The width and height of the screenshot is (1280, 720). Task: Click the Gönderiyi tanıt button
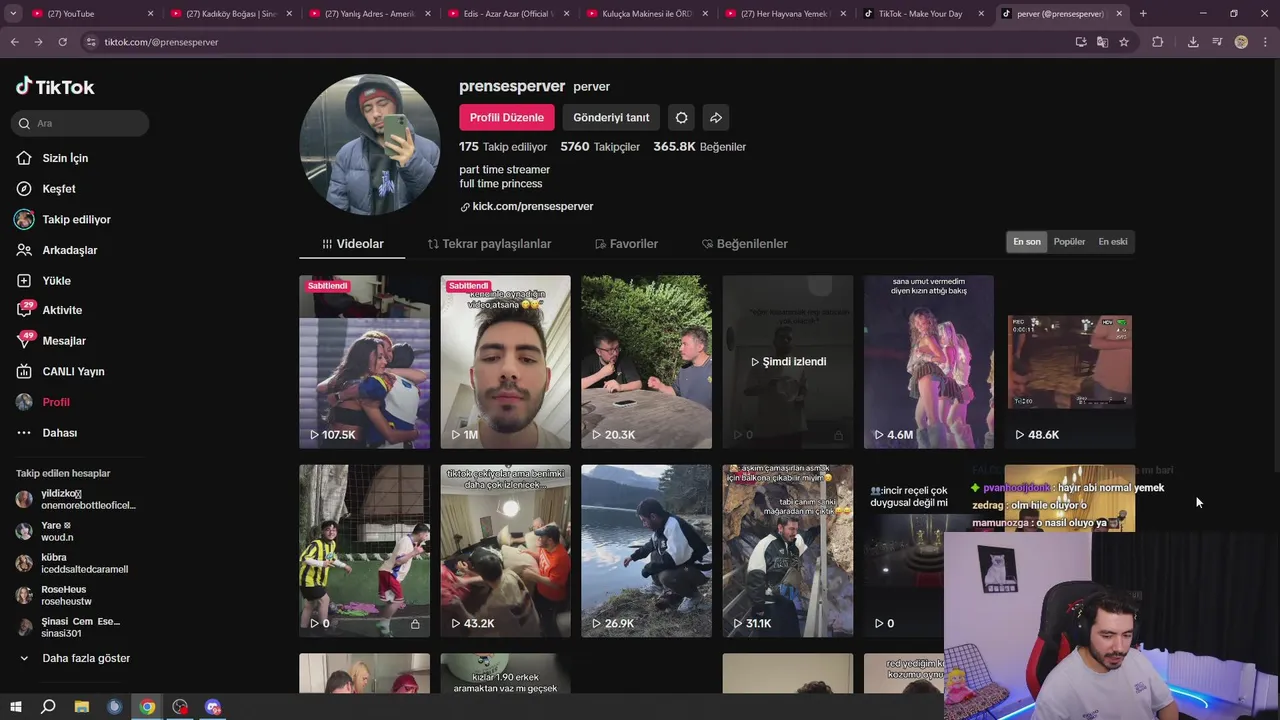(x=611, y=118)
